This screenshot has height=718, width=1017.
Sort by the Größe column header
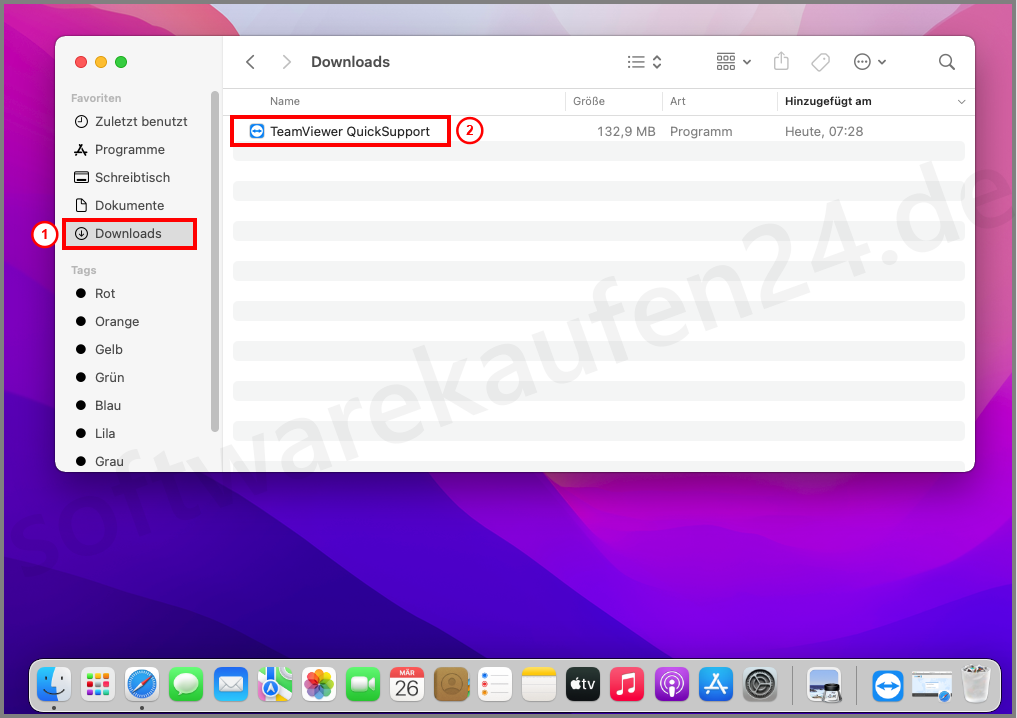(589, 101)
